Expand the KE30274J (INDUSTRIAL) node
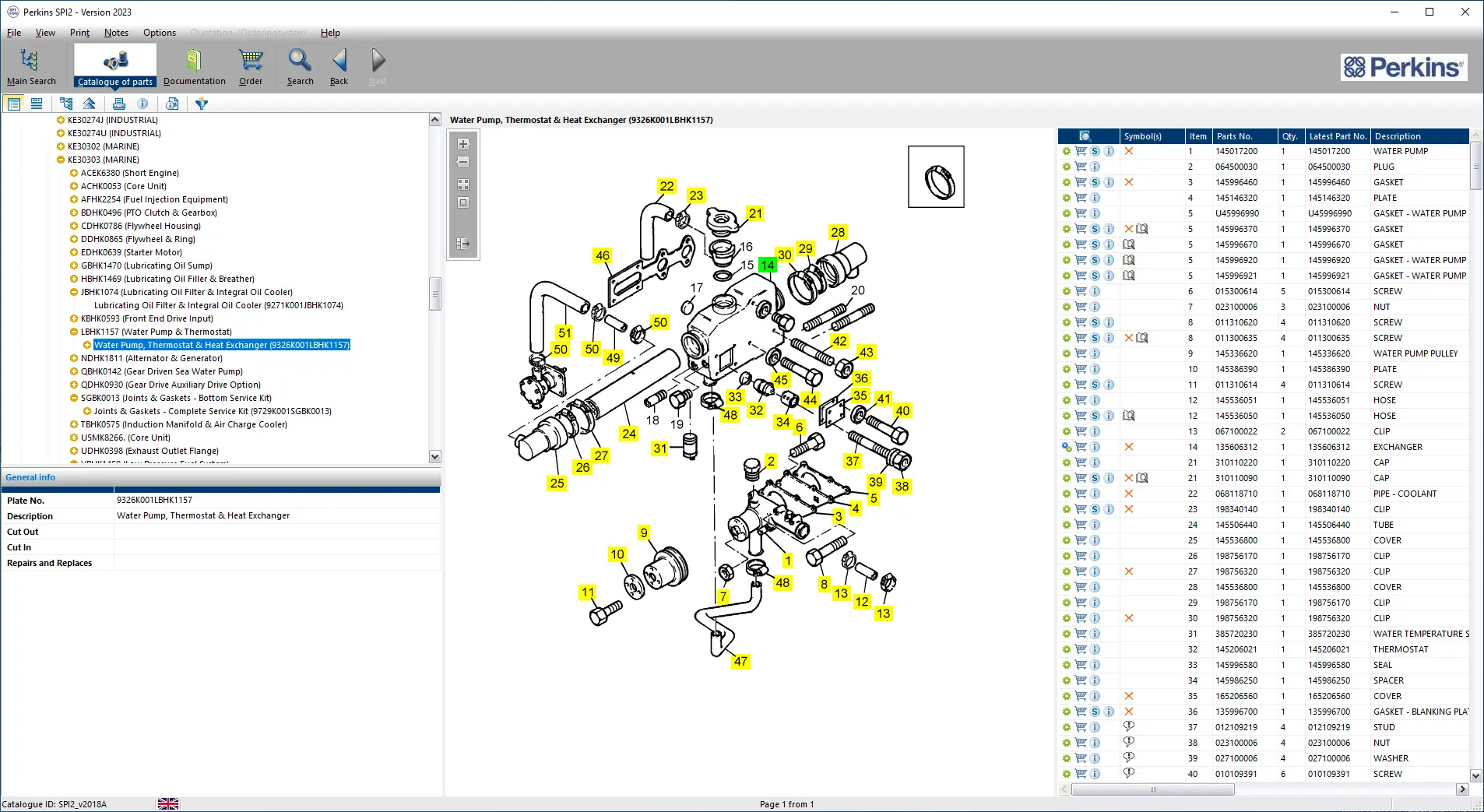This screenshot has width=1484, height=812. click(x=61, y=120)
